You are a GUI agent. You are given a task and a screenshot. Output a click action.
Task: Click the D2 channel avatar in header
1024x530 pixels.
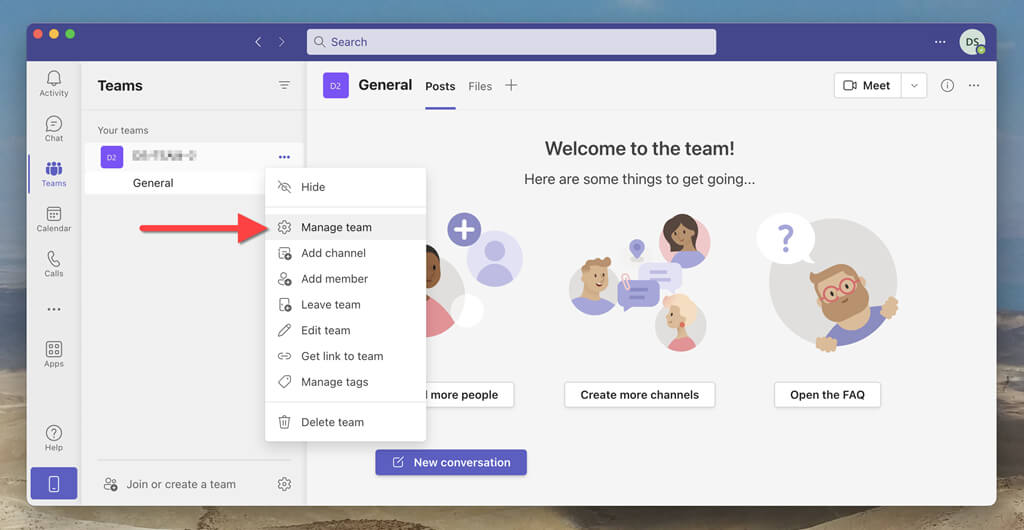(336, 86)
